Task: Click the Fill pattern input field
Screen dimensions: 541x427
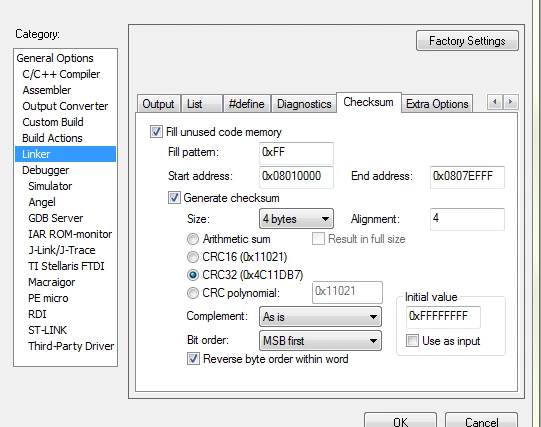Action: pyautogui.click(x=296, y=153)
